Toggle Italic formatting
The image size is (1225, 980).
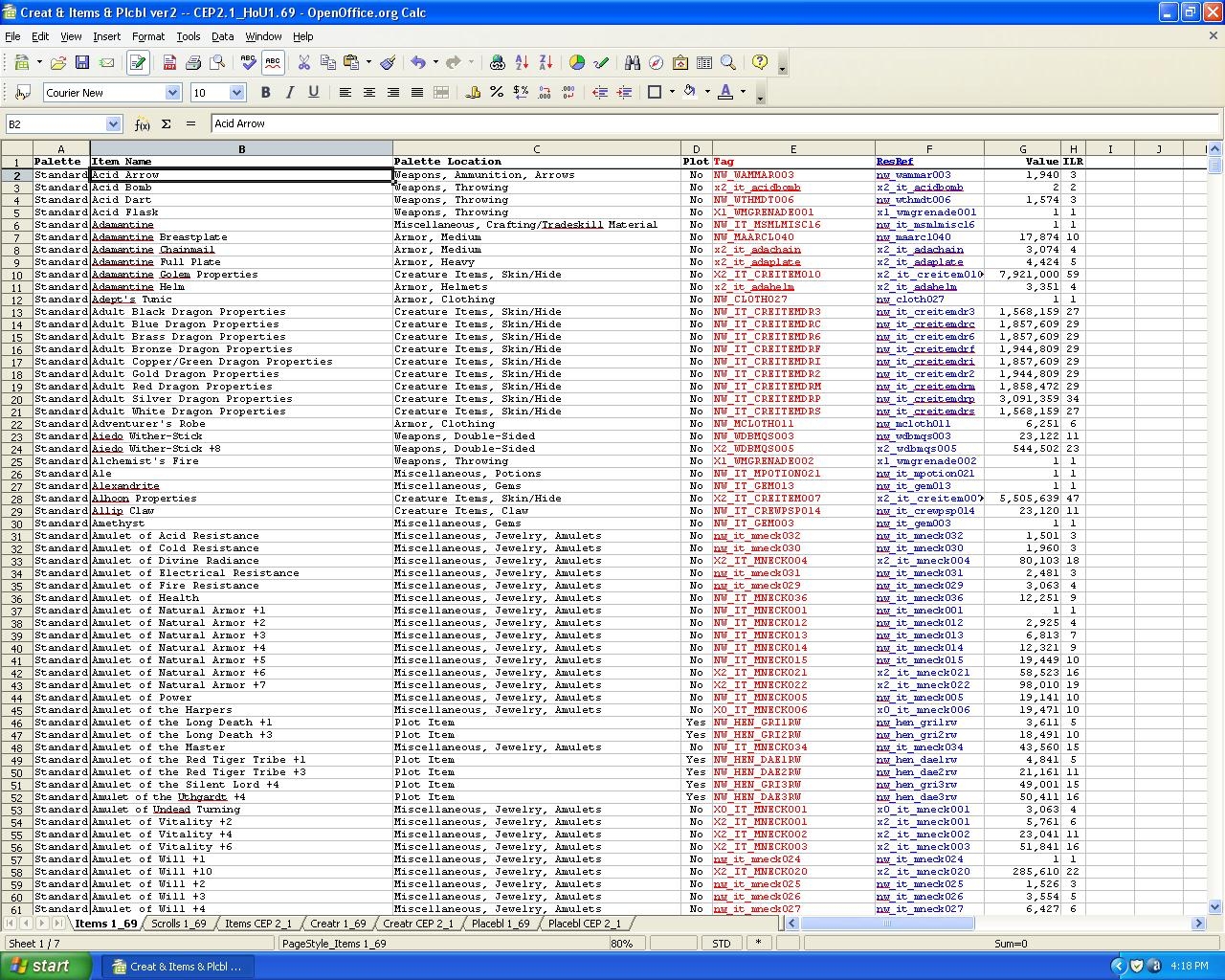coord(289,93)
